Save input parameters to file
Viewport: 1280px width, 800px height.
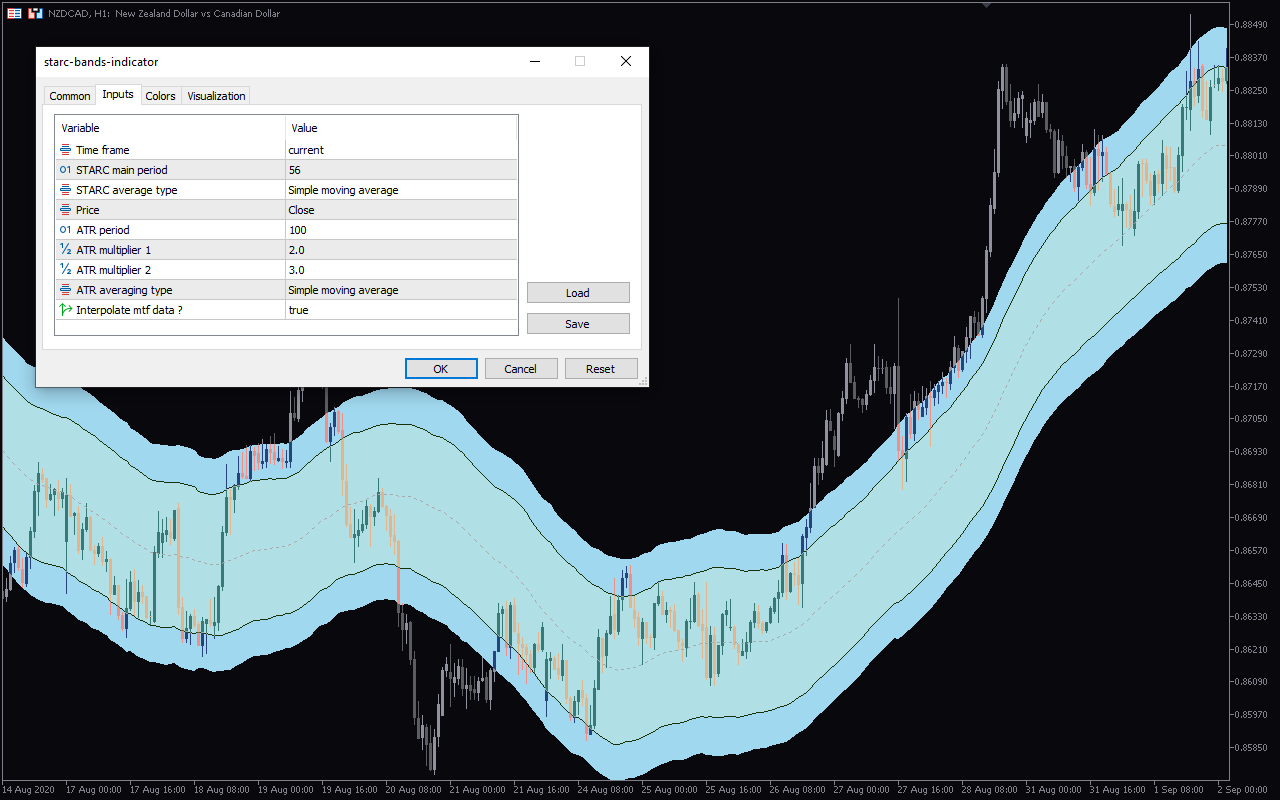point(578,324)
